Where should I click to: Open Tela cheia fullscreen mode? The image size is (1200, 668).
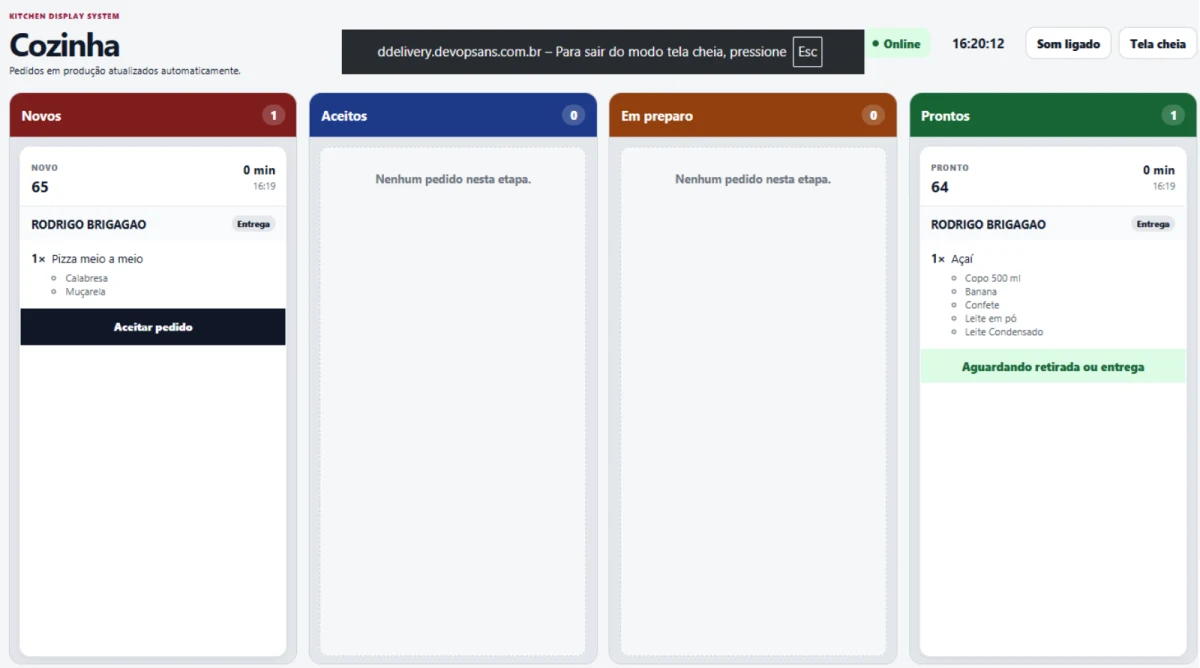pos(1157,44)
